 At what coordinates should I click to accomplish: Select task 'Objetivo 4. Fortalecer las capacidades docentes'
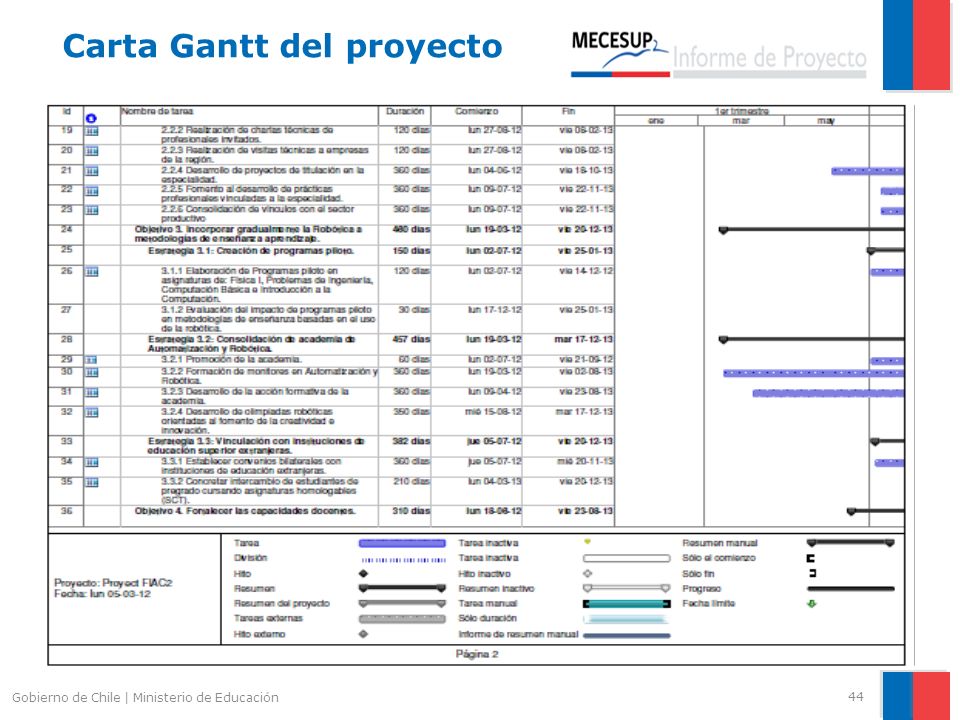coord(245,511)
